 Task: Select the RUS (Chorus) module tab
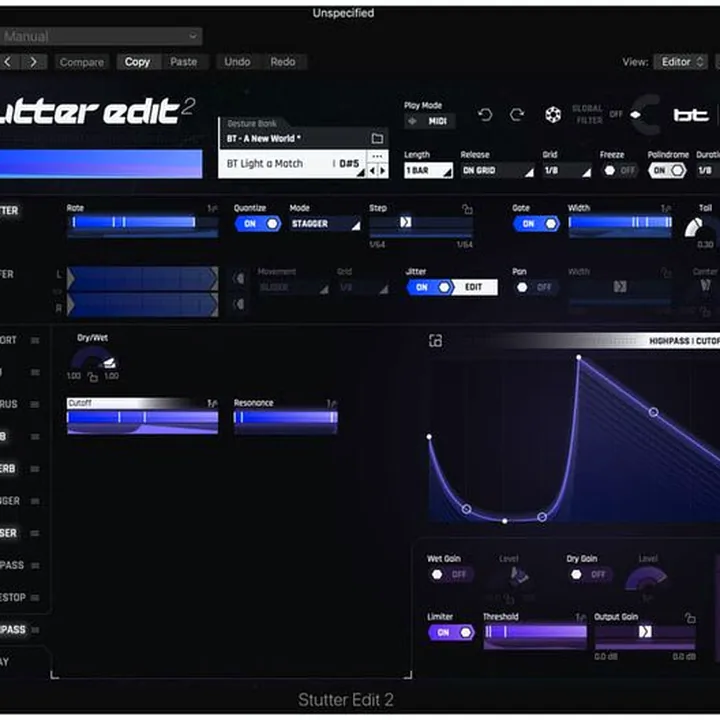click(9, 405)
